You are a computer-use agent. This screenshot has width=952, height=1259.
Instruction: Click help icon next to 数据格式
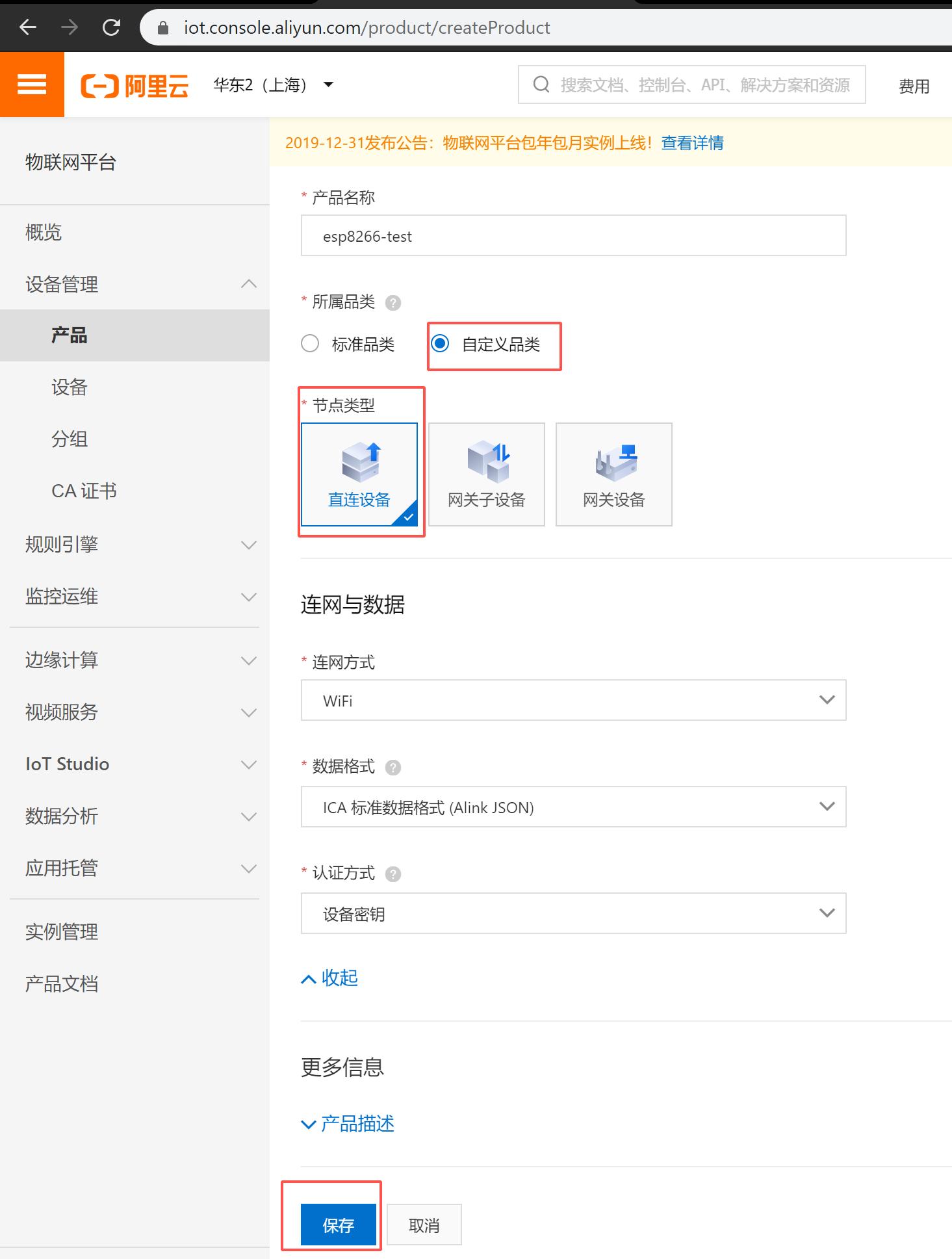pos(392,768)
